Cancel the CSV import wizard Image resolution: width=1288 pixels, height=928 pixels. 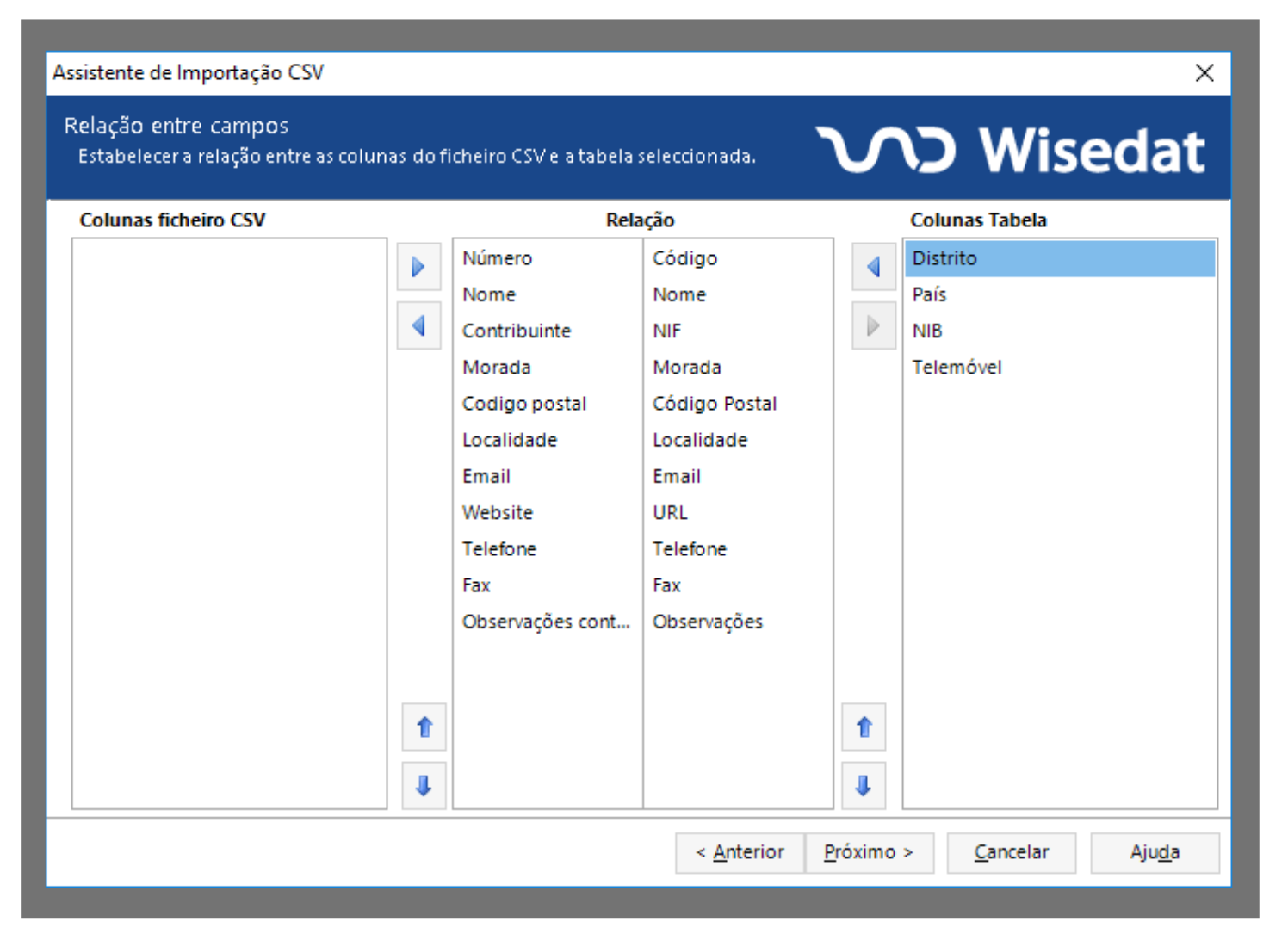coord(1011,852)
